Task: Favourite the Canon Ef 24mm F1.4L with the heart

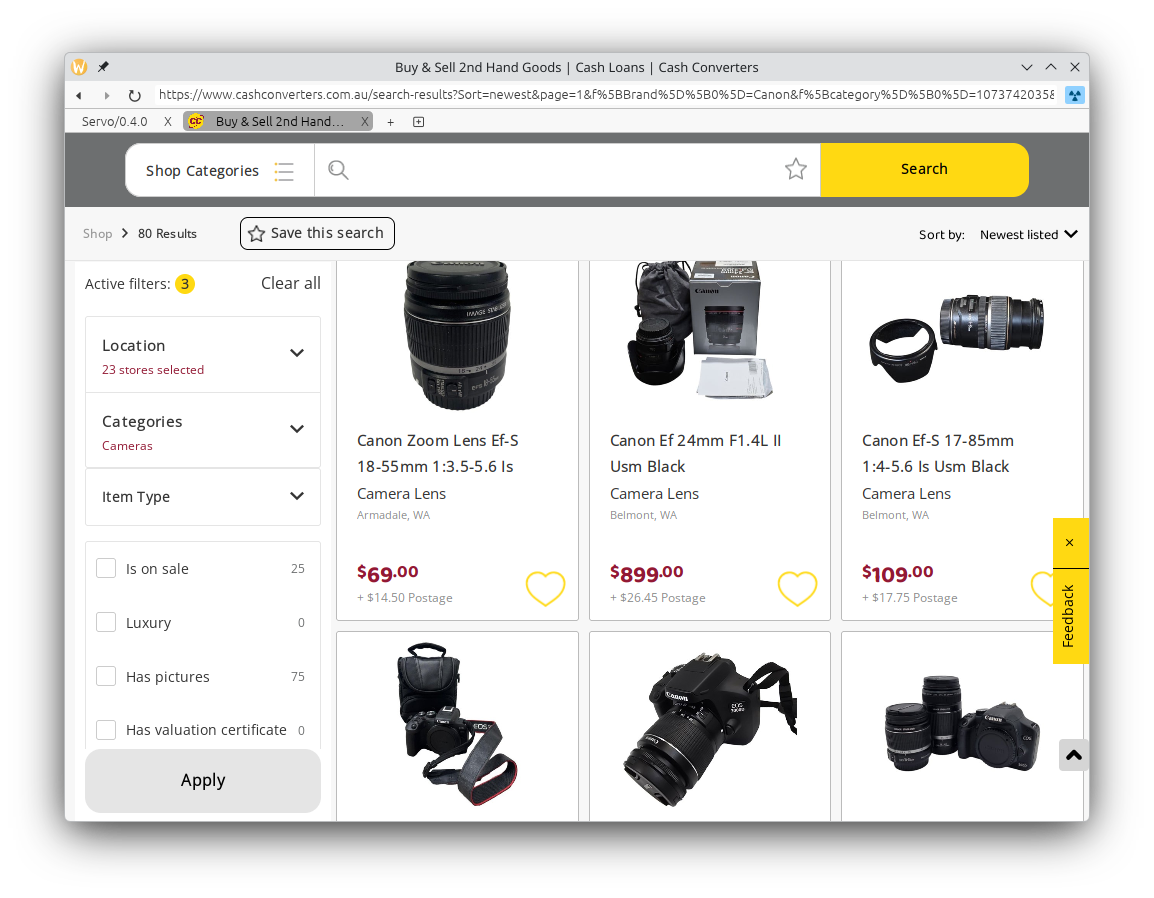Action: coord(798,588)
